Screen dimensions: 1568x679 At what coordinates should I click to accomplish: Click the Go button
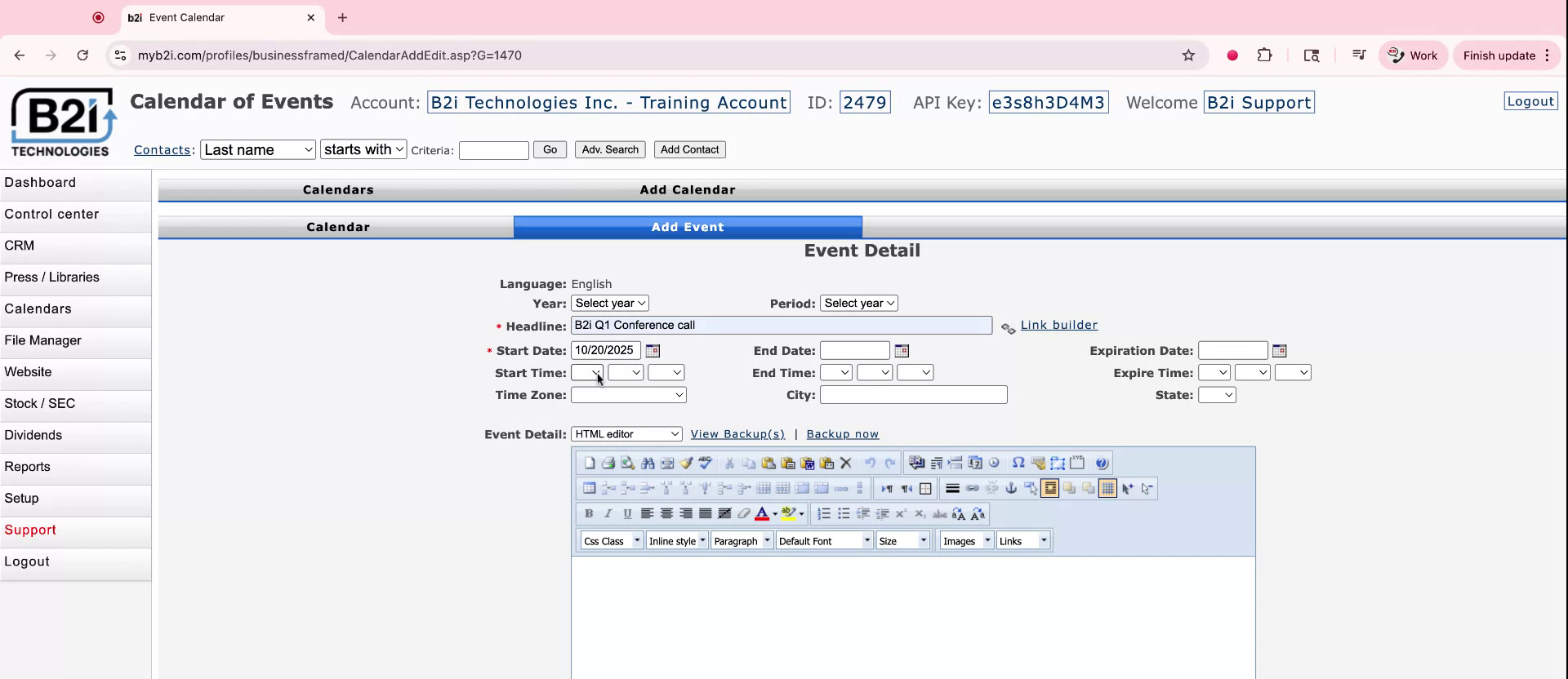click(550, 149)
